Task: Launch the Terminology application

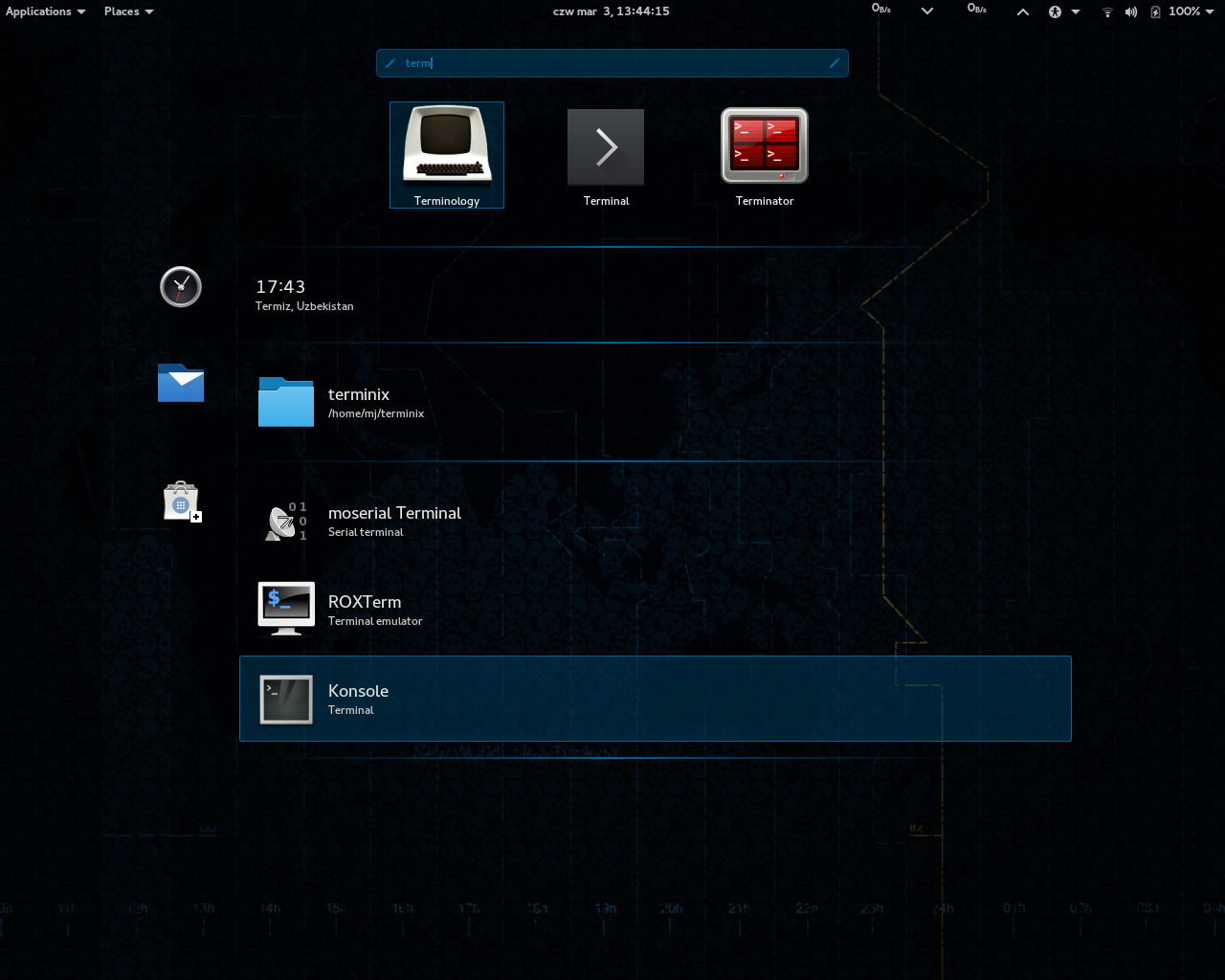Action: [x=447, y=154]
